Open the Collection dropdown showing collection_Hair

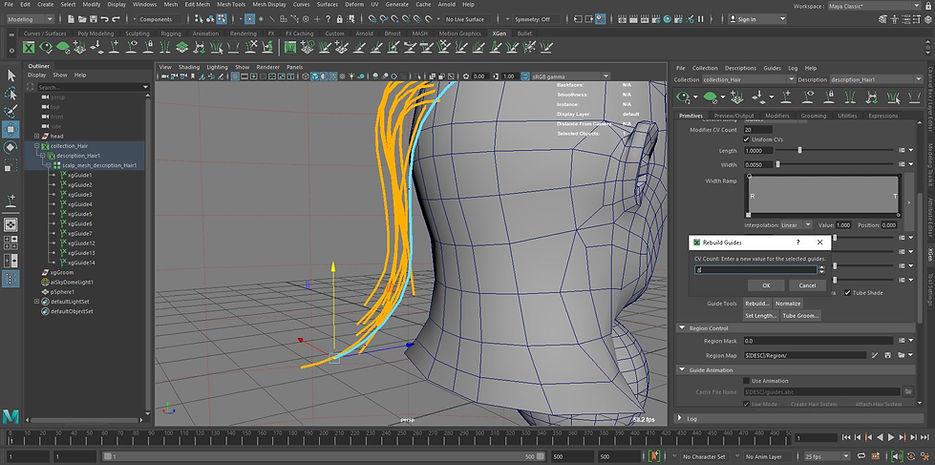coord(748,79)
